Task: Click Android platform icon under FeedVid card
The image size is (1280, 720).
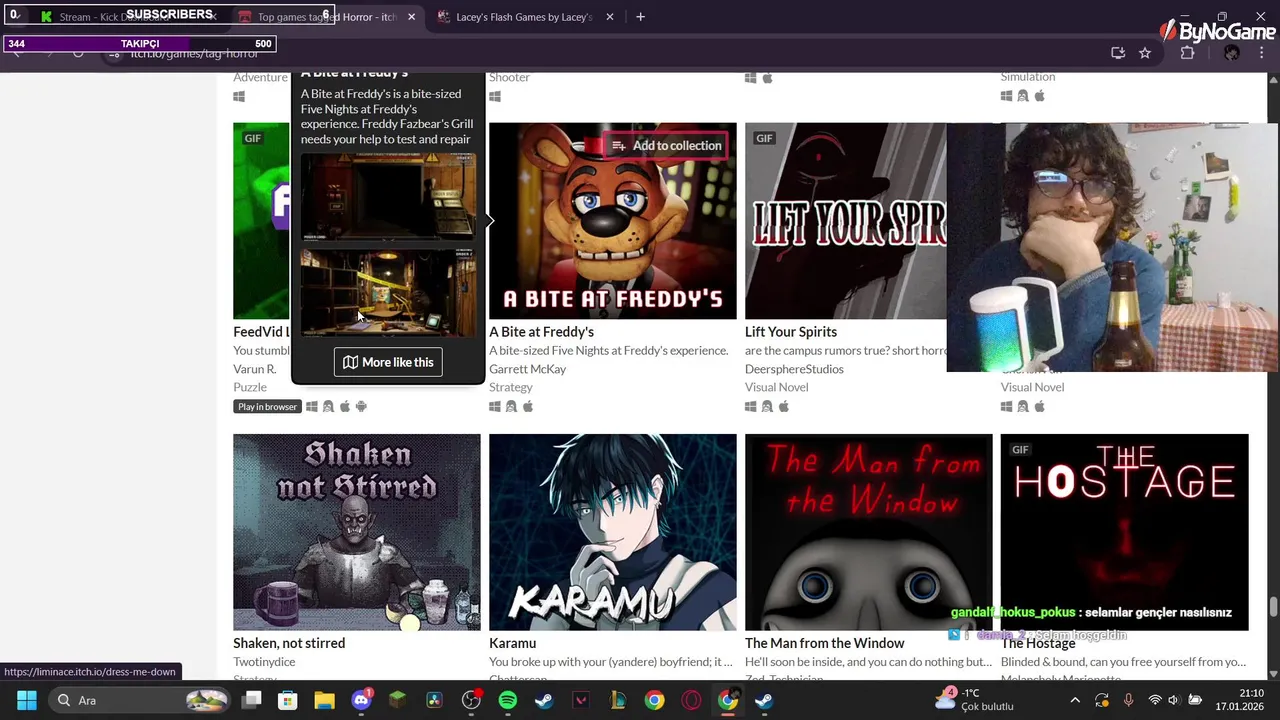Action: click(x=361, y=406)
